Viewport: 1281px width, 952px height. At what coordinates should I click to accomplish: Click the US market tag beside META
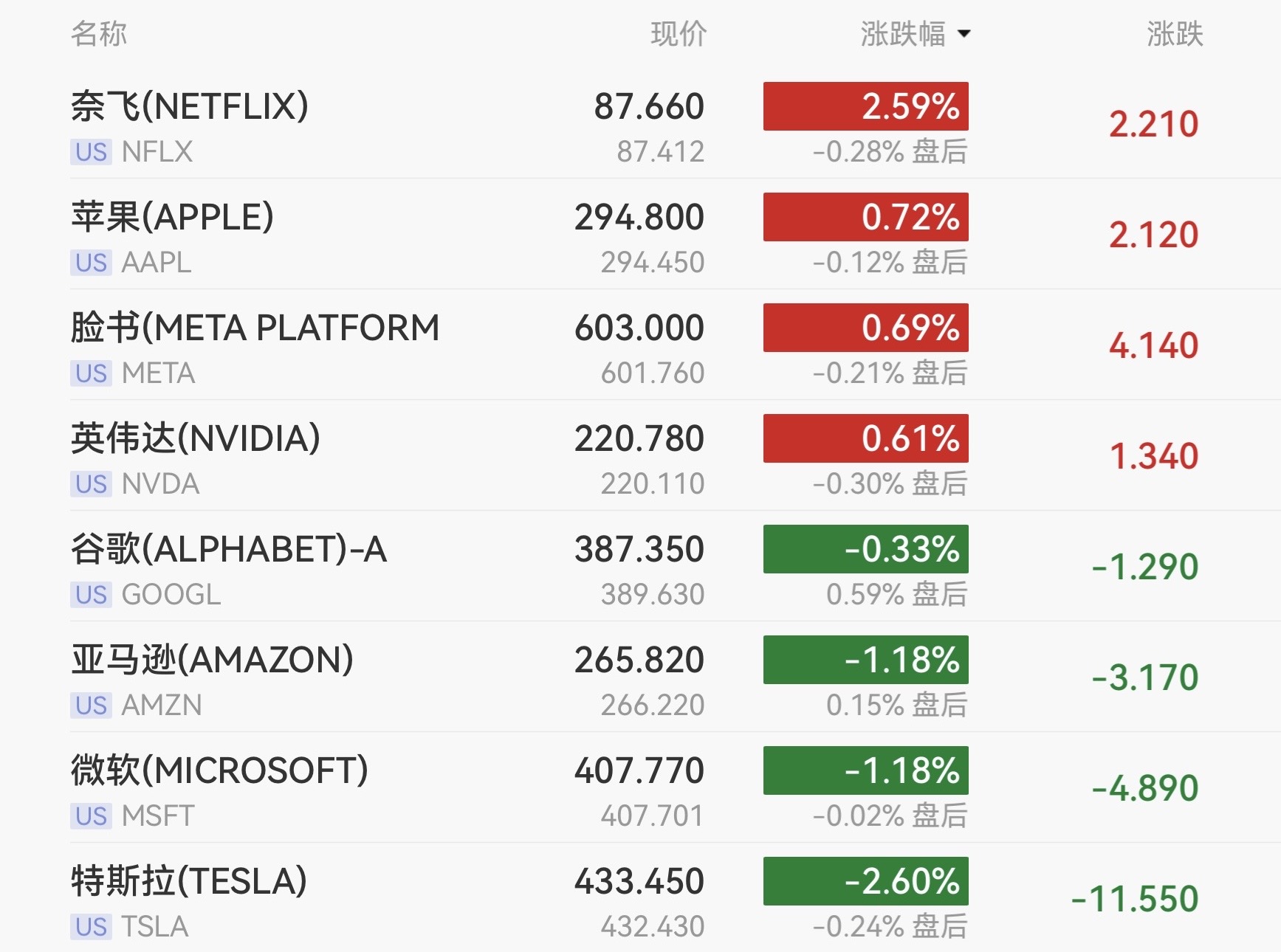coord(92,373)
